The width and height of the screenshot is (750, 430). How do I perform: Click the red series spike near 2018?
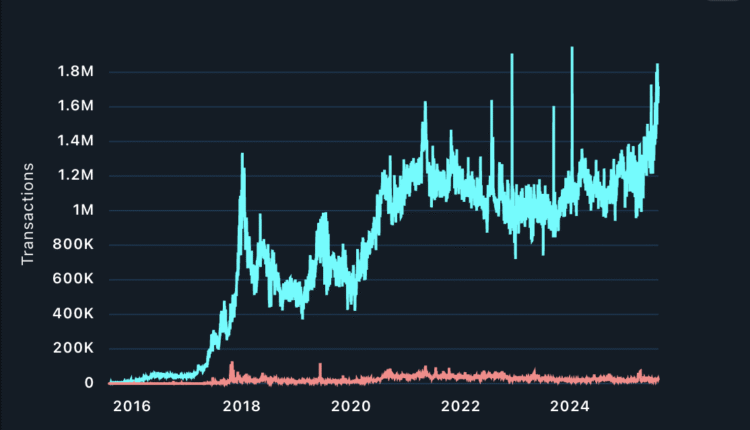point(232,364)
